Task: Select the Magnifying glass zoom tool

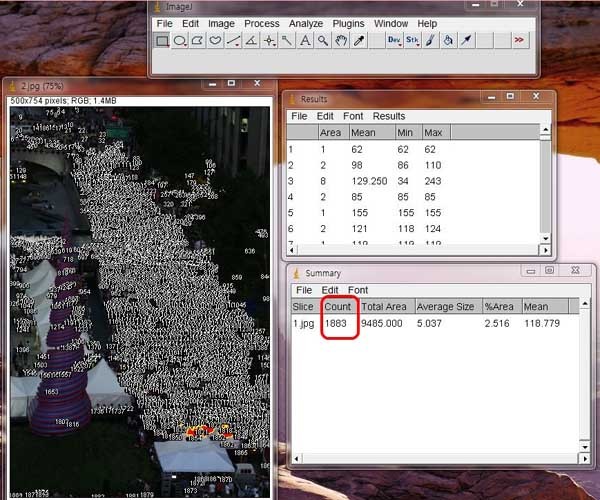Action: pyautogui.click(x=323, y=41)
